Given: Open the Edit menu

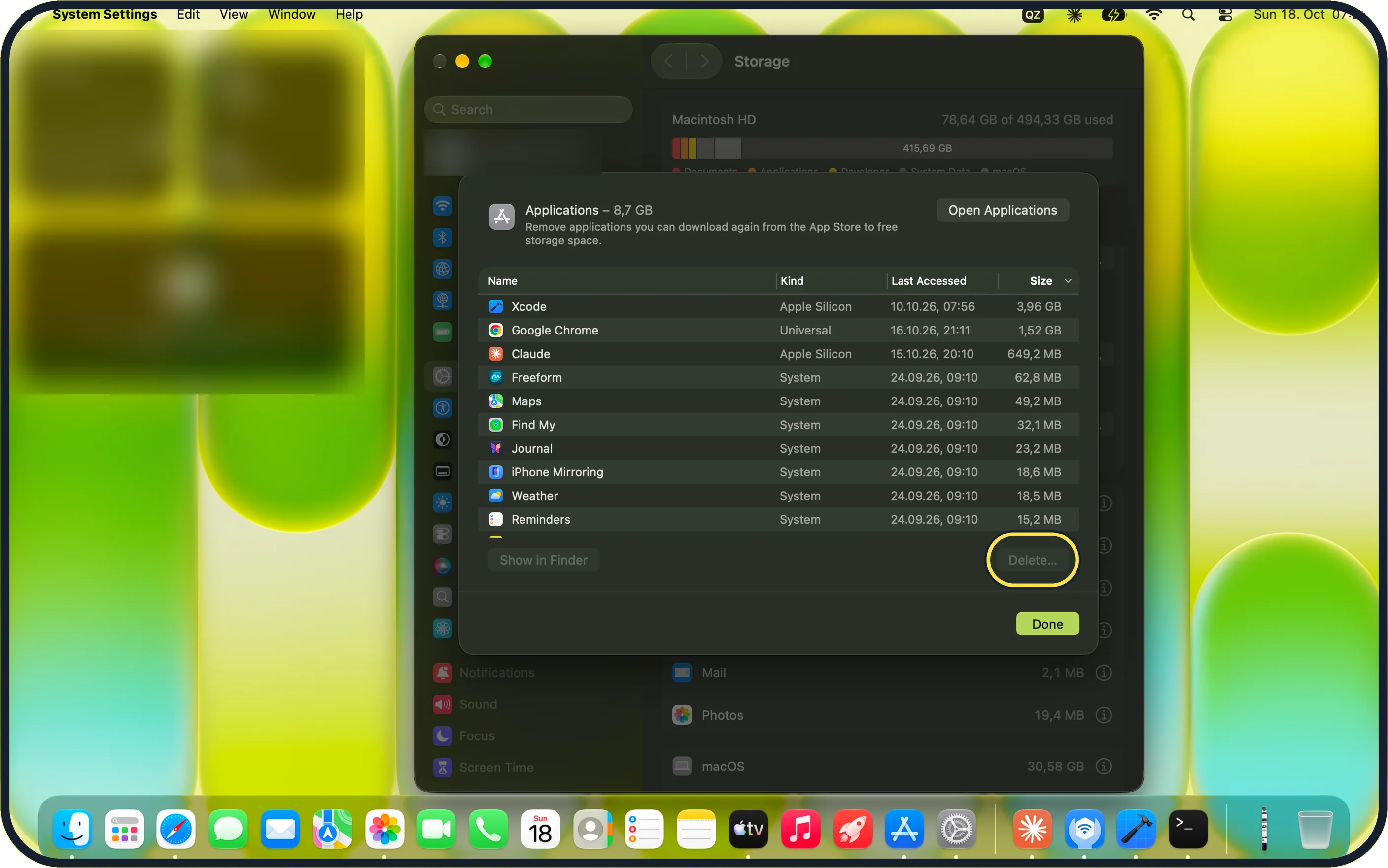Looking at the screenshot, I should 188,14.
